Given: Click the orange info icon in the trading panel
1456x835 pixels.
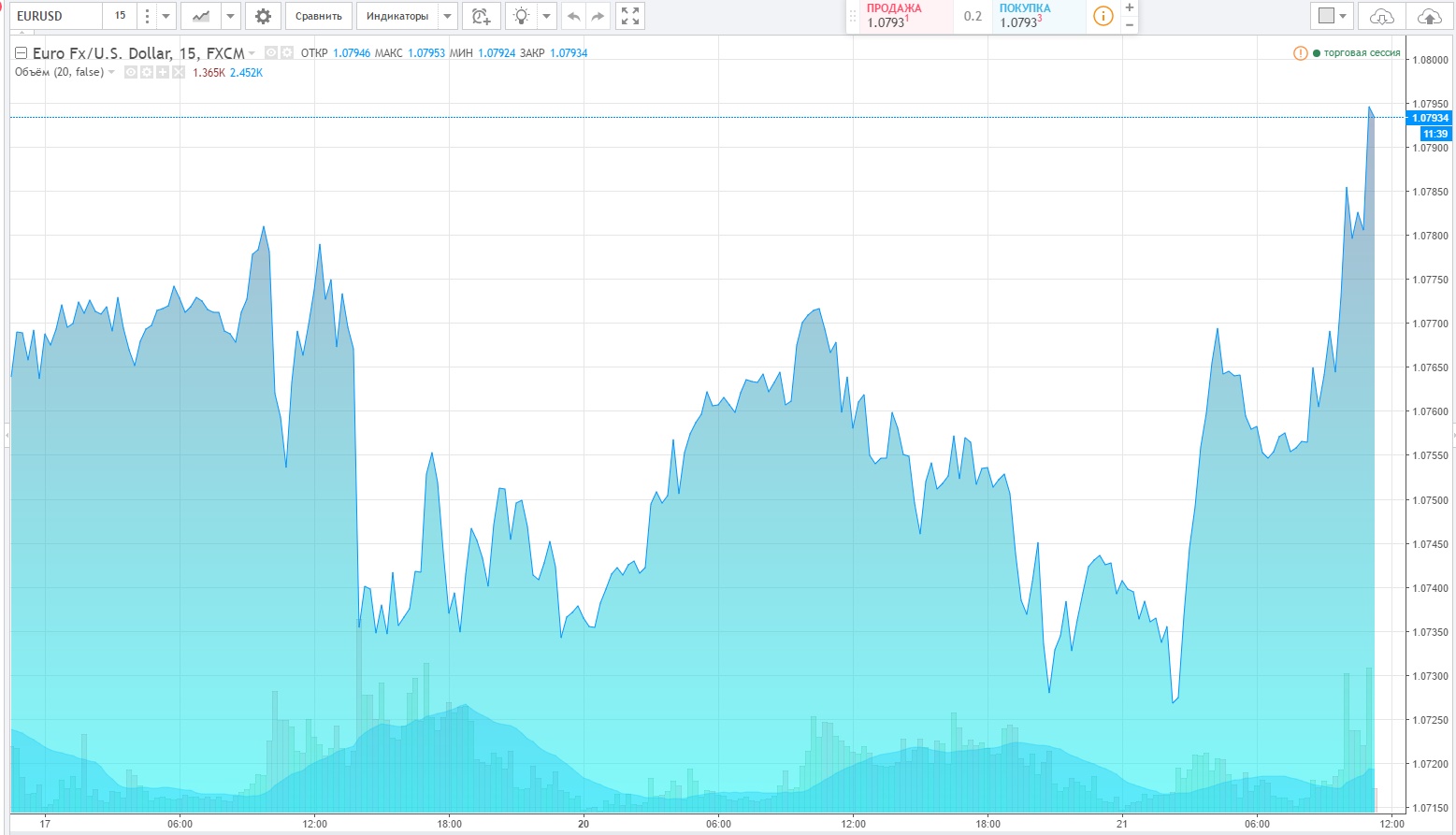Looking at the screenshot, I should (1103, 16).
